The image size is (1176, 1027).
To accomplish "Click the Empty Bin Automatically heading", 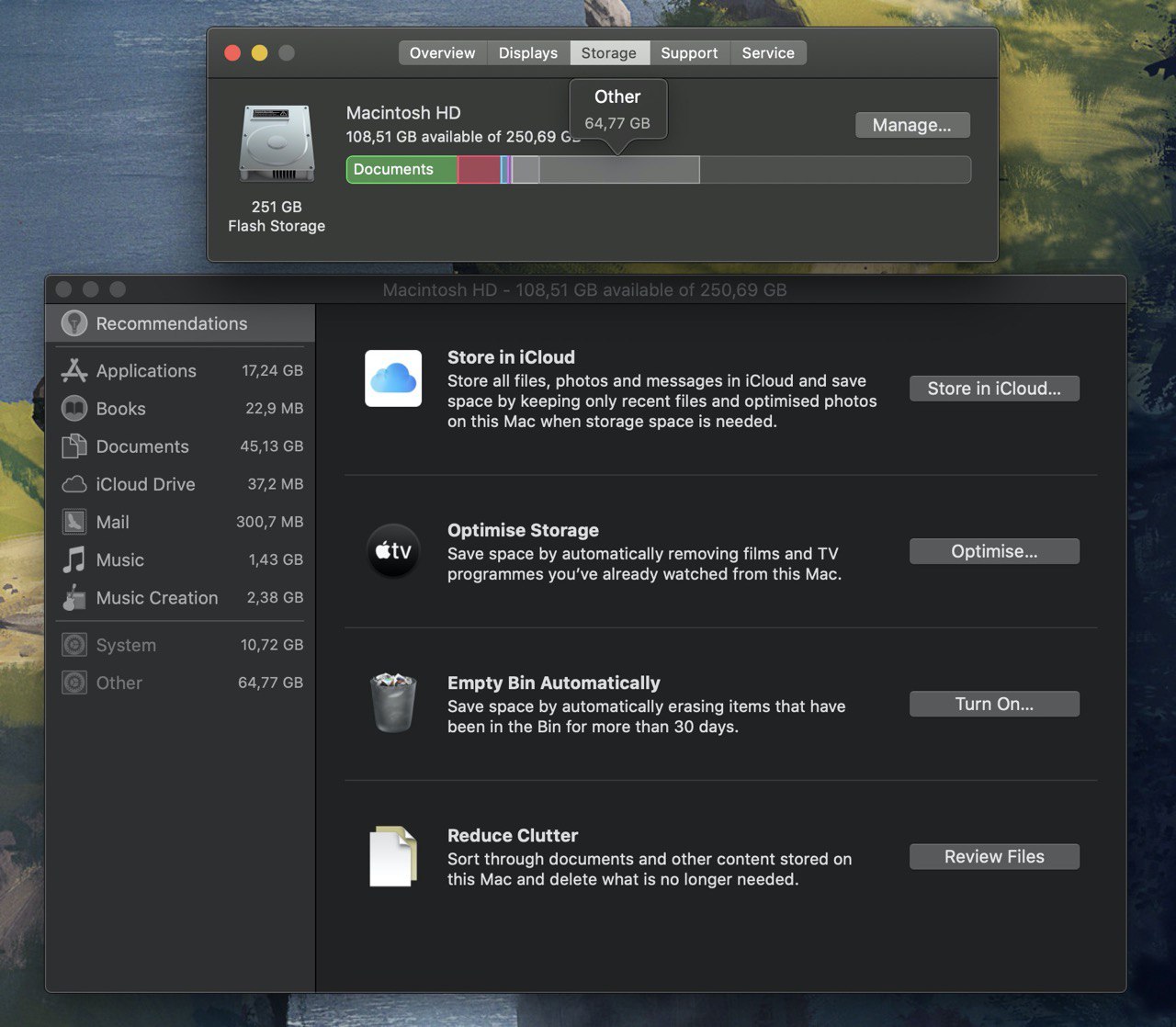I will tap(554, 683).
